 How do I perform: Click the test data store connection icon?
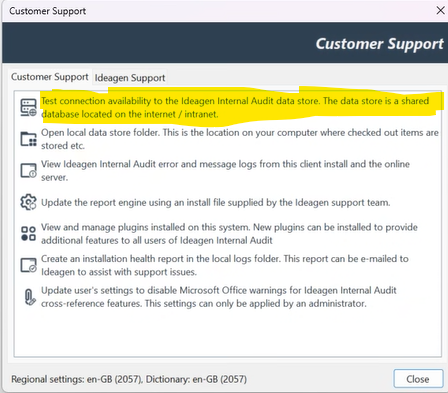(x=28, y=107)
